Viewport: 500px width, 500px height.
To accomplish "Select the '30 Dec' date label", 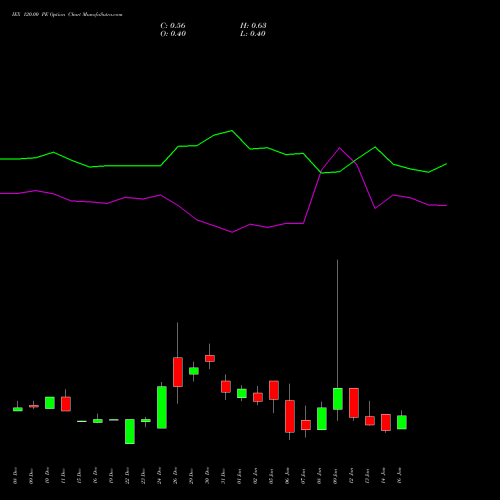I will point(207,476).
